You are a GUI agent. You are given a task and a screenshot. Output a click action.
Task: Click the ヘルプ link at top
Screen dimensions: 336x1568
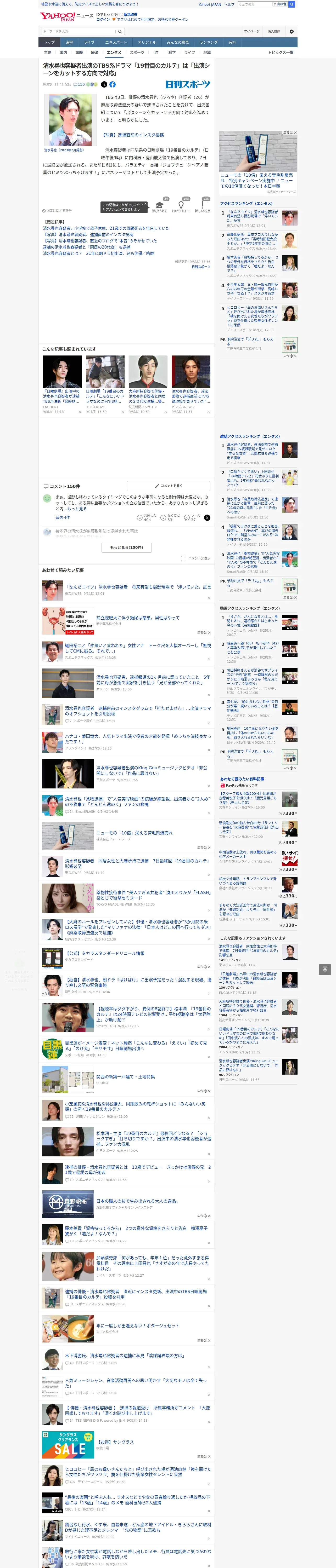coord(229,4)
